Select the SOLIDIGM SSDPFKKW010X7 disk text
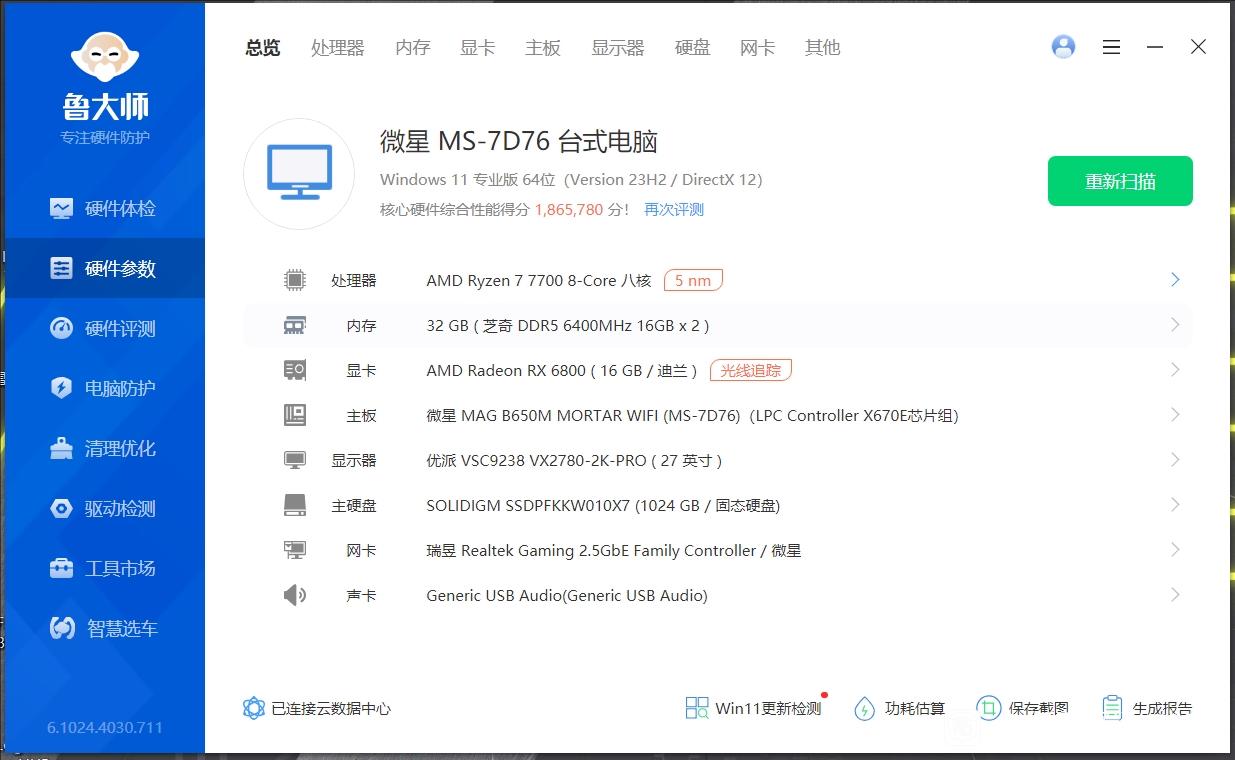The height and width of the screenshot is (760, 1235). point(603,506)
